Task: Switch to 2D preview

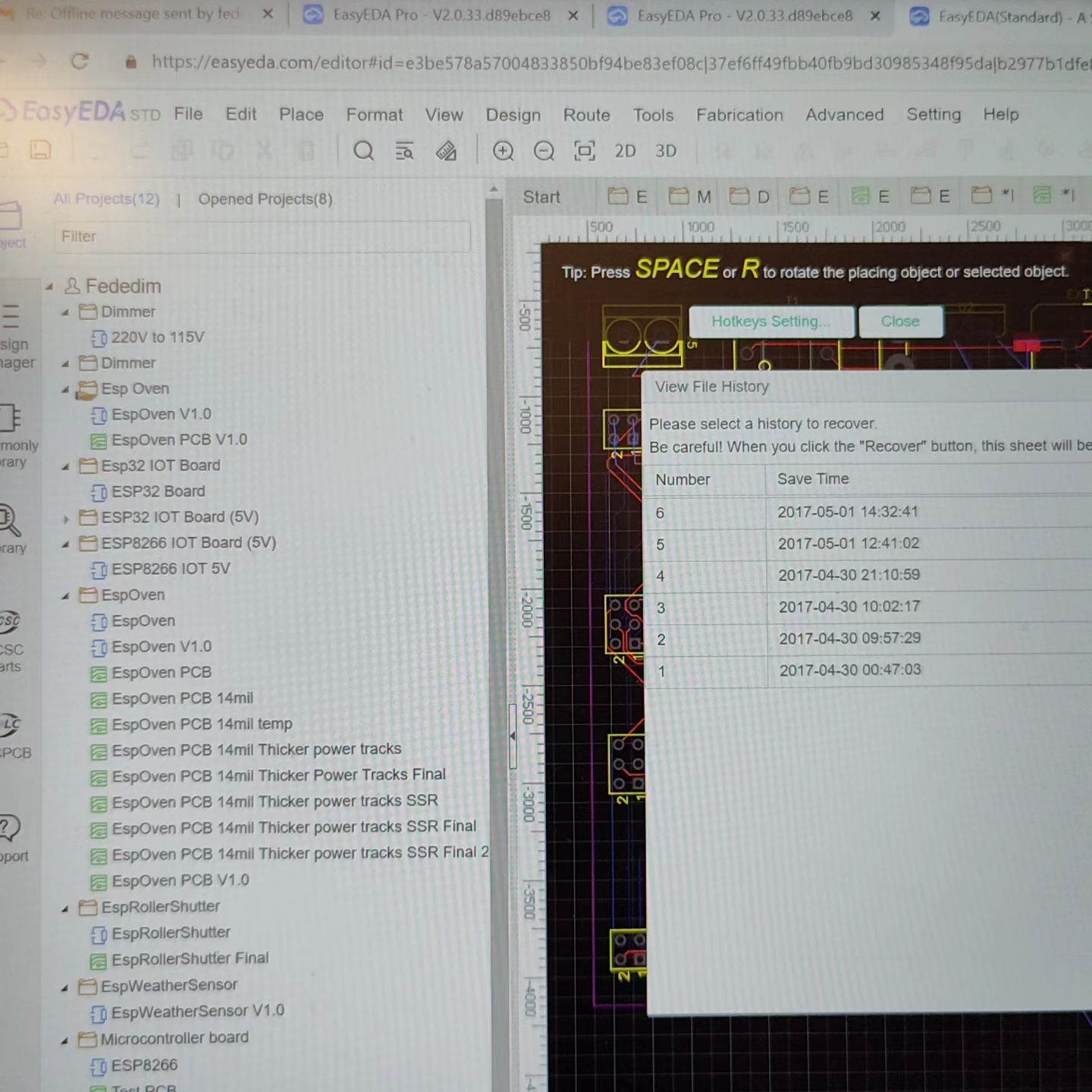Action: tap(625, 151)
